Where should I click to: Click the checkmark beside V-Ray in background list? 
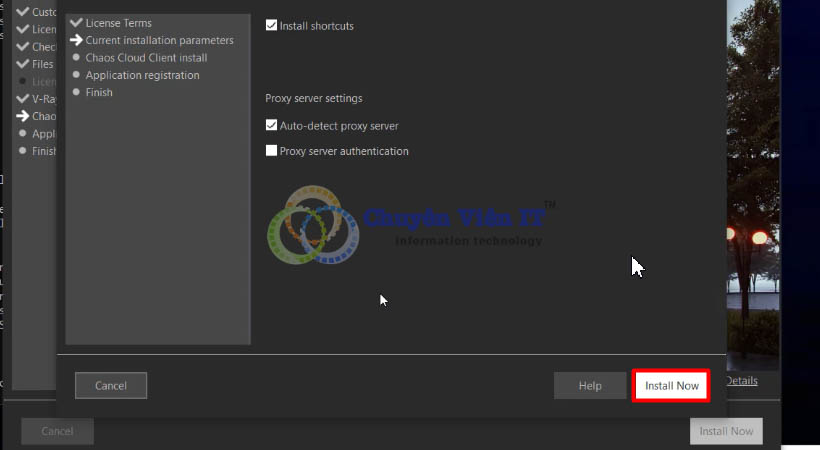pyautogui.click(x=23, y=99)
